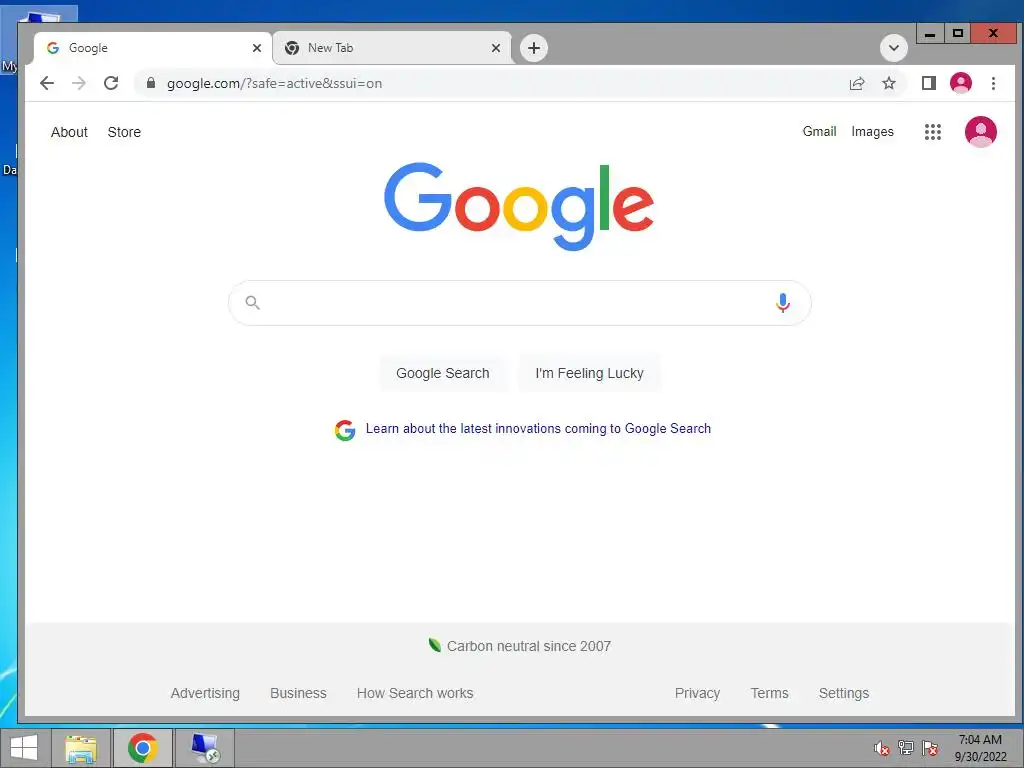Click Chrome icon in taskbar
Screen dimensions: 1024x768
click(x=142, y=748)
